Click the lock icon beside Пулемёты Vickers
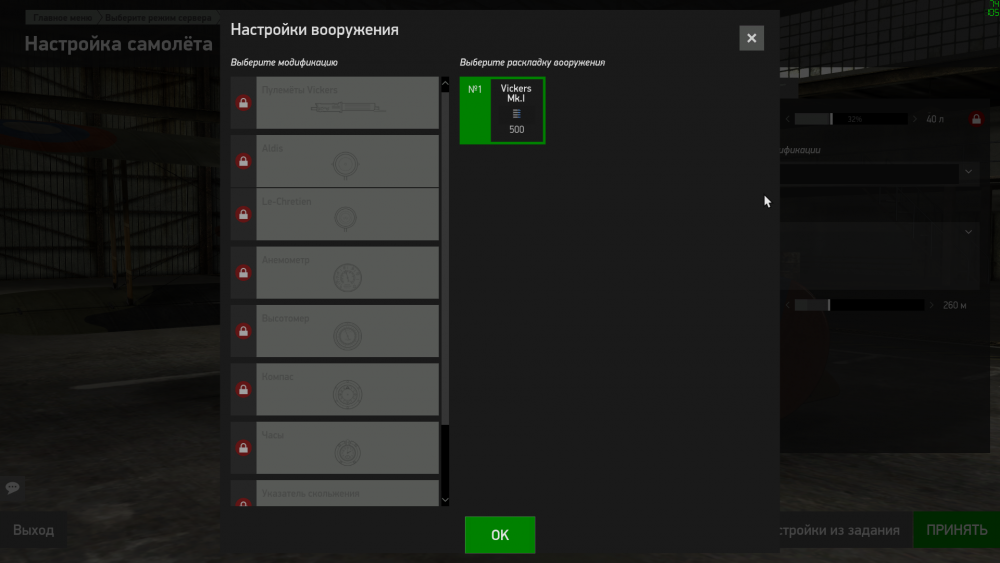Image resolution: width=1000 pixels, height=563 pixels. tap(243, 103)
